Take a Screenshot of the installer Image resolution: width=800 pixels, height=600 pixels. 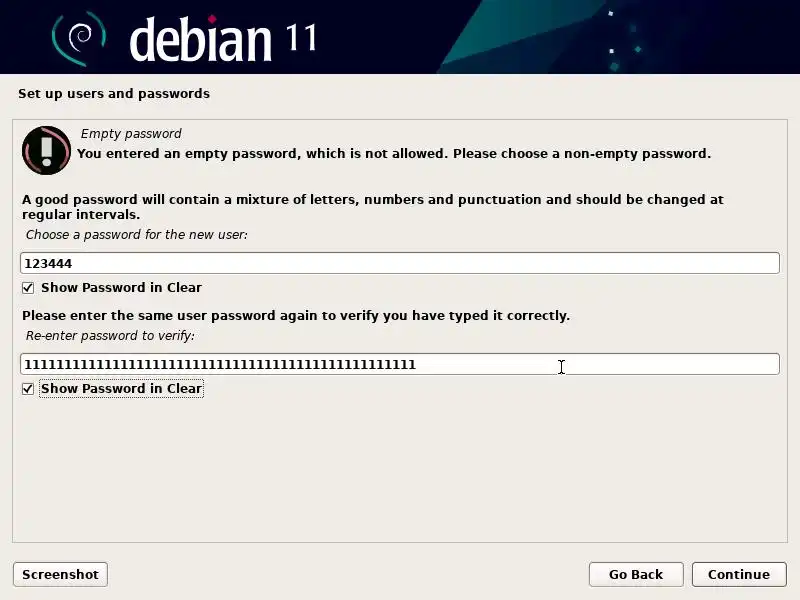pyautogui.click(x=60, y=574)
